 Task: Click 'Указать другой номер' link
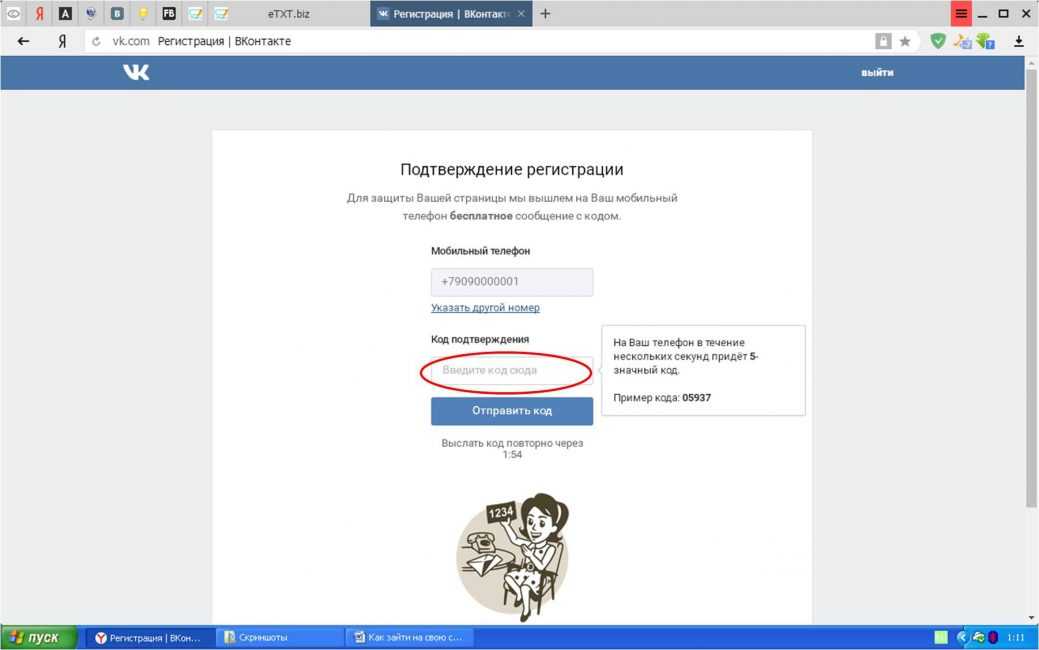click(485, 307)
